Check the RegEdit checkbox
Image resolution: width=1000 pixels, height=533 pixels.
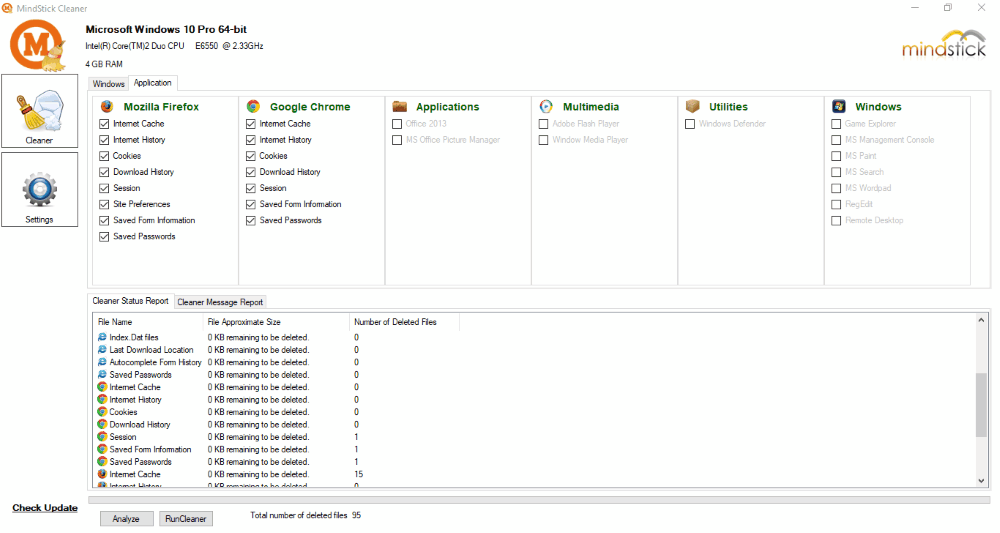tap(836, 204)
